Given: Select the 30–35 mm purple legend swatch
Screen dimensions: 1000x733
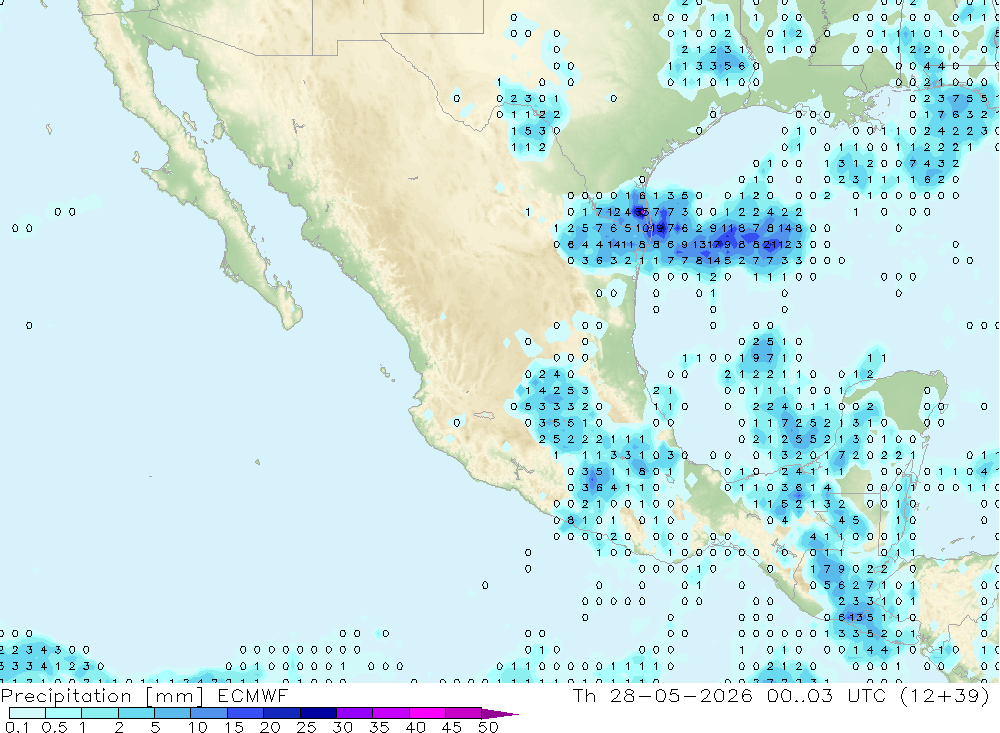Looking at the screenshot, I should click(355, 713).
